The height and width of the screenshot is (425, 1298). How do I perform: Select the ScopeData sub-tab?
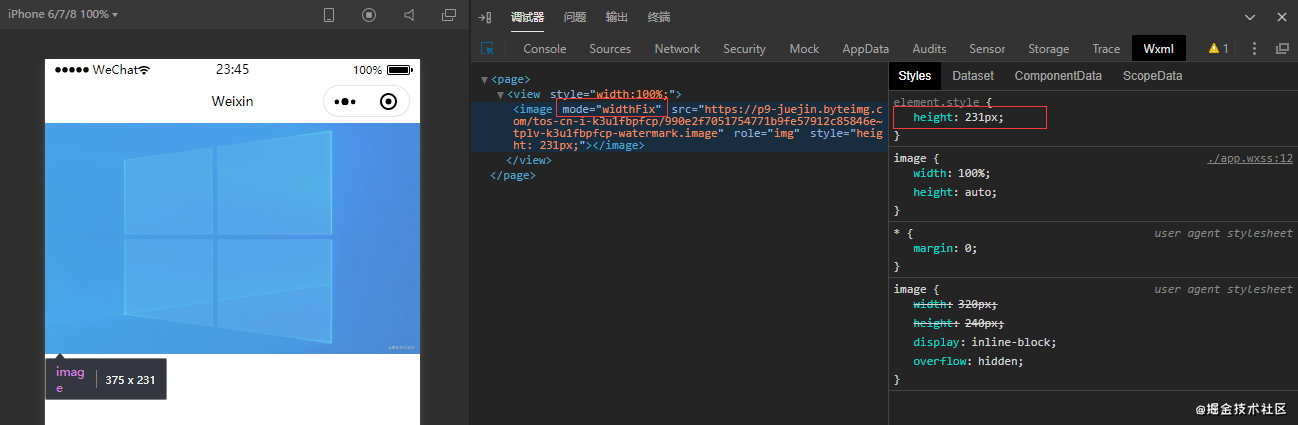pyautogui.click(x=1152, y=76)
